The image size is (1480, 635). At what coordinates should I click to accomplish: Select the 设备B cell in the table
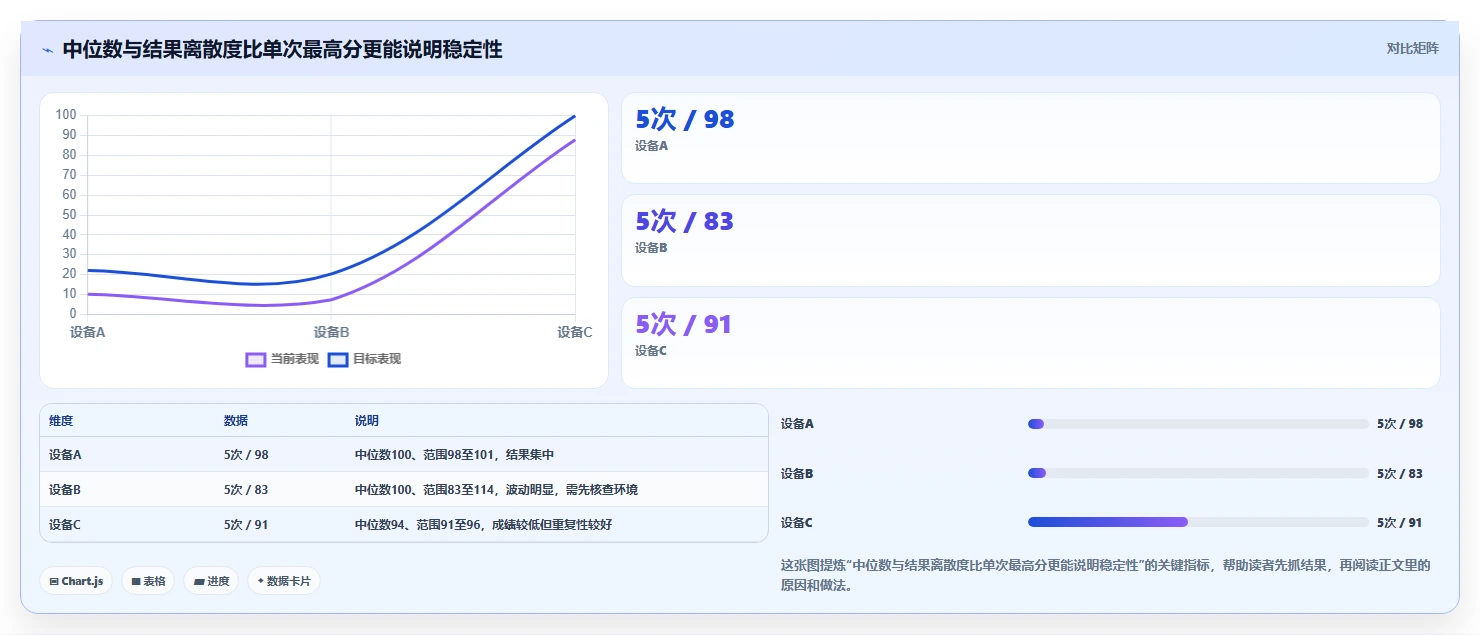[x=65, y=490]
